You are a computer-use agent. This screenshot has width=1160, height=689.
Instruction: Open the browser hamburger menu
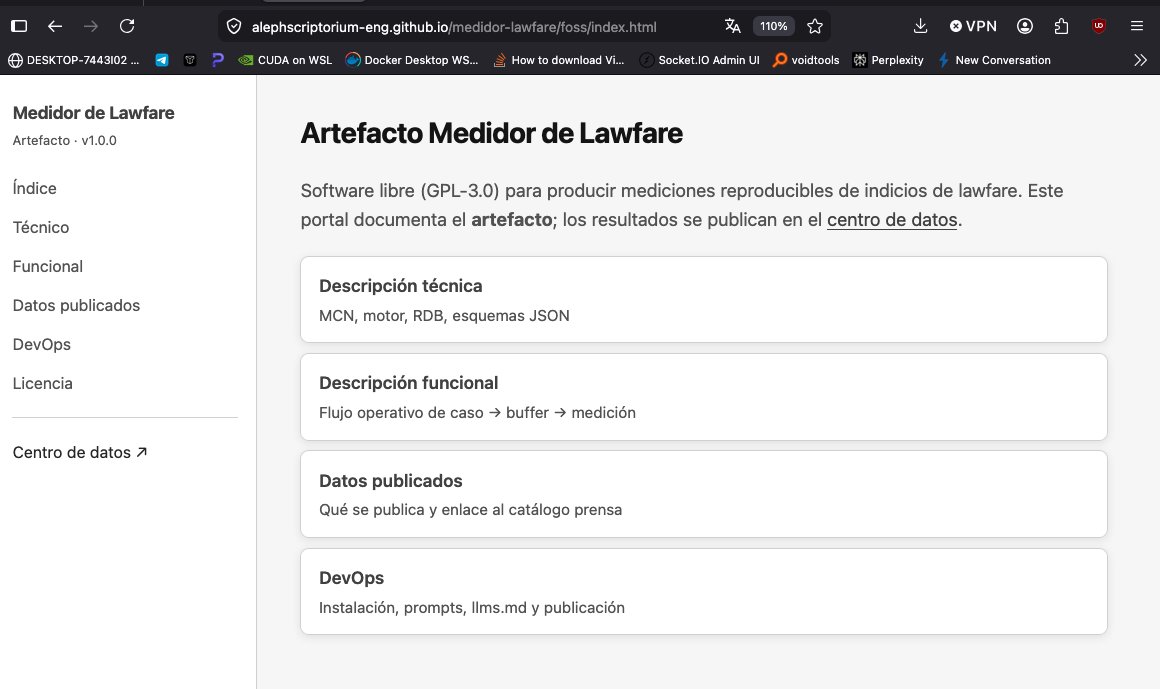pos(1137,26)
